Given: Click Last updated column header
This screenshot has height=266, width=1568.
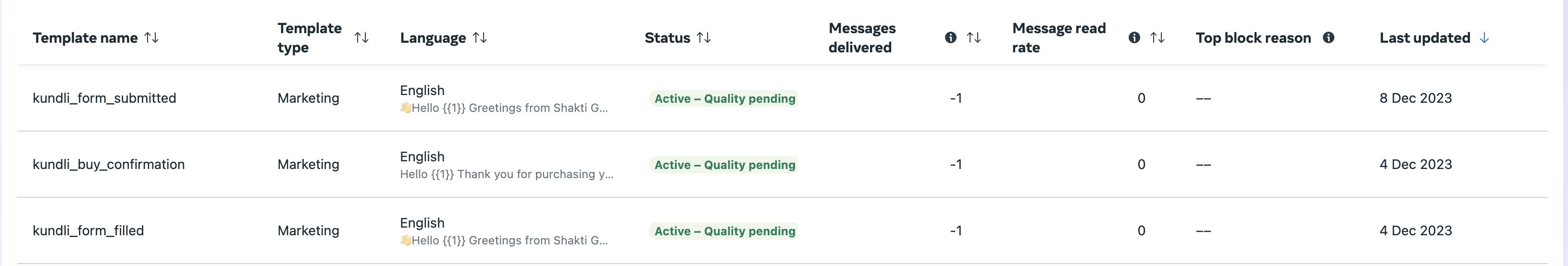Looking at the screenshot, I should coord(1424,38).
